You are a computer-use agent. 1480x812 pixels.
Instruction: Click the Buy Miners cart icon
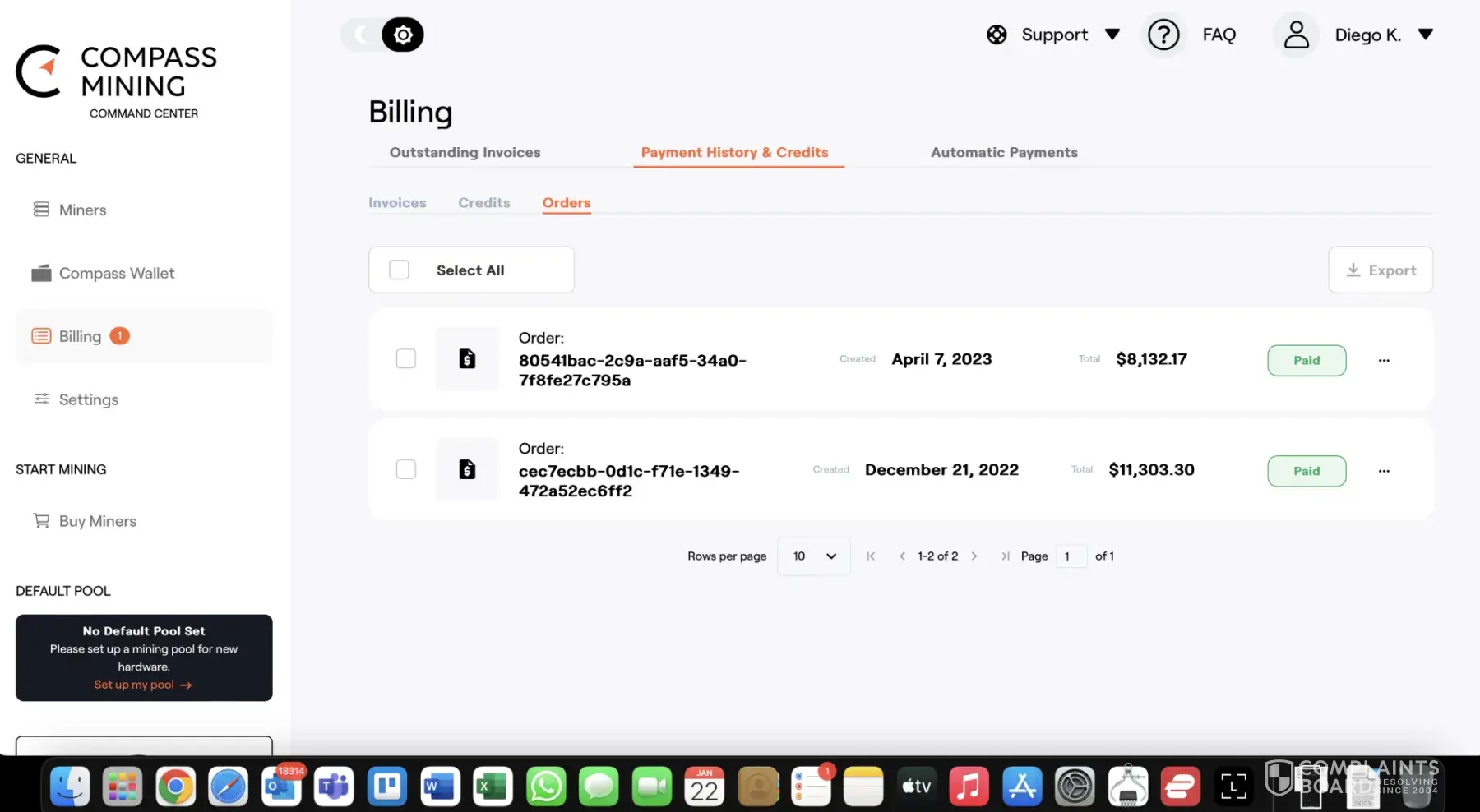tap(41, 520)
